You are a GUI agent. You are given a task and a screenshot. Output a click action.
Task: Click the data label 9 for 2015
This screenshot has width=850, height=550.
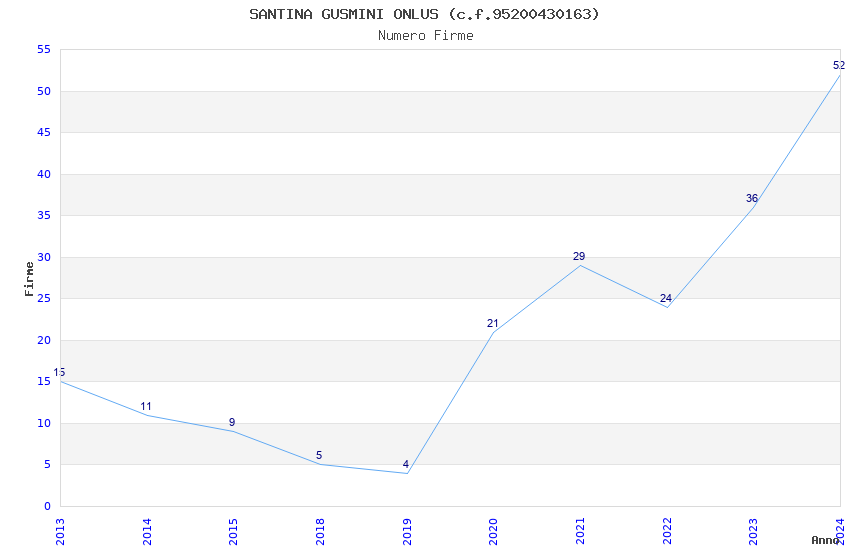(232, 422)
